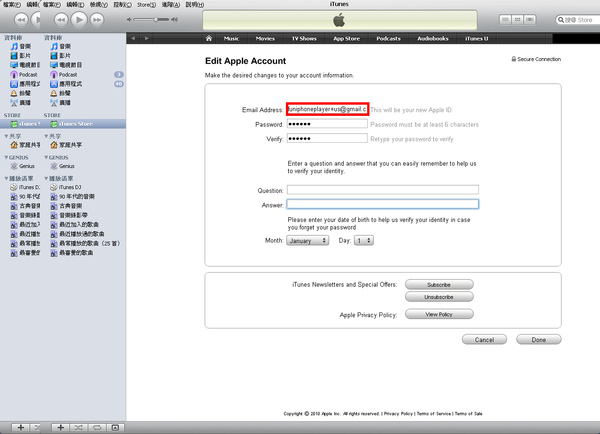The image size is (600, 434).
Task: Switch to the iTunes U tab
Action: tap(476, 38)
